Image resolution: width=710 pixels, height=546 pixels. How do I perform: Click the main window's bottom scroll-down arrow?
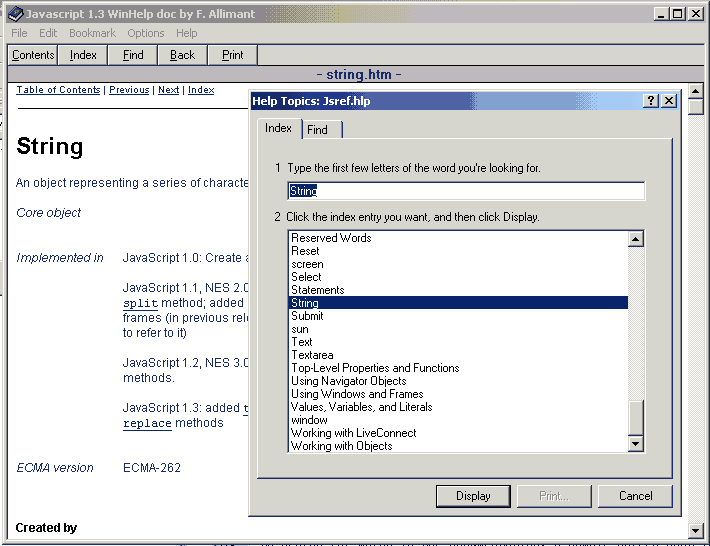(x=697, y=529)
